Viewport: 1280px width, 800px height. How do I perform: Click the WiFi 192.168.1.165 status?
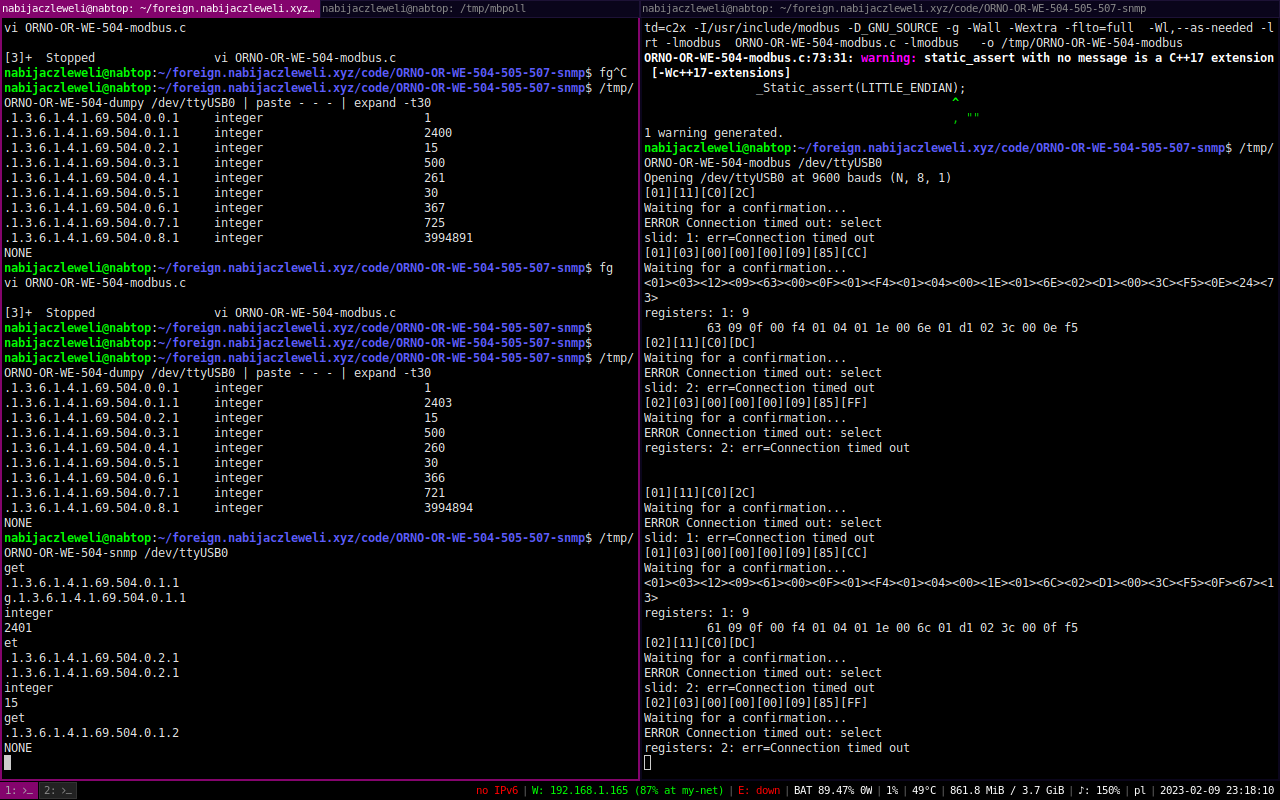[x=627, y=790]
